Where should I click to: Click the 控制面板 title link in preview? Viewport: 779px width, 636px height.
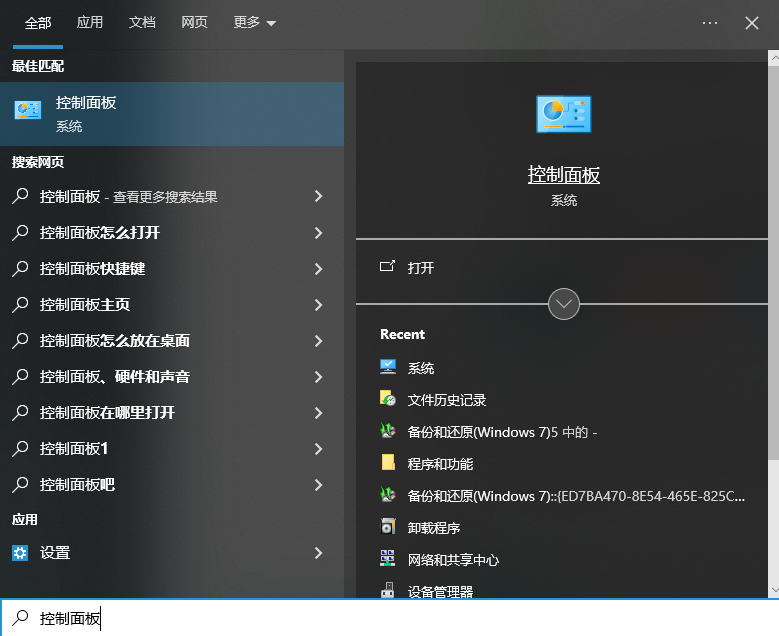click(563, 175)
